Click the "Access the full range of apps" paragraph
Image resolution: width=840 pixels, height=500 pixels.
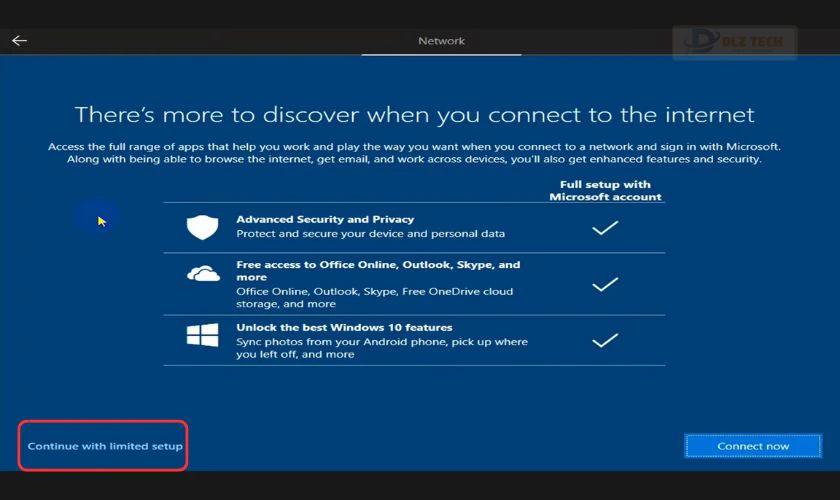tap(414, 153)
